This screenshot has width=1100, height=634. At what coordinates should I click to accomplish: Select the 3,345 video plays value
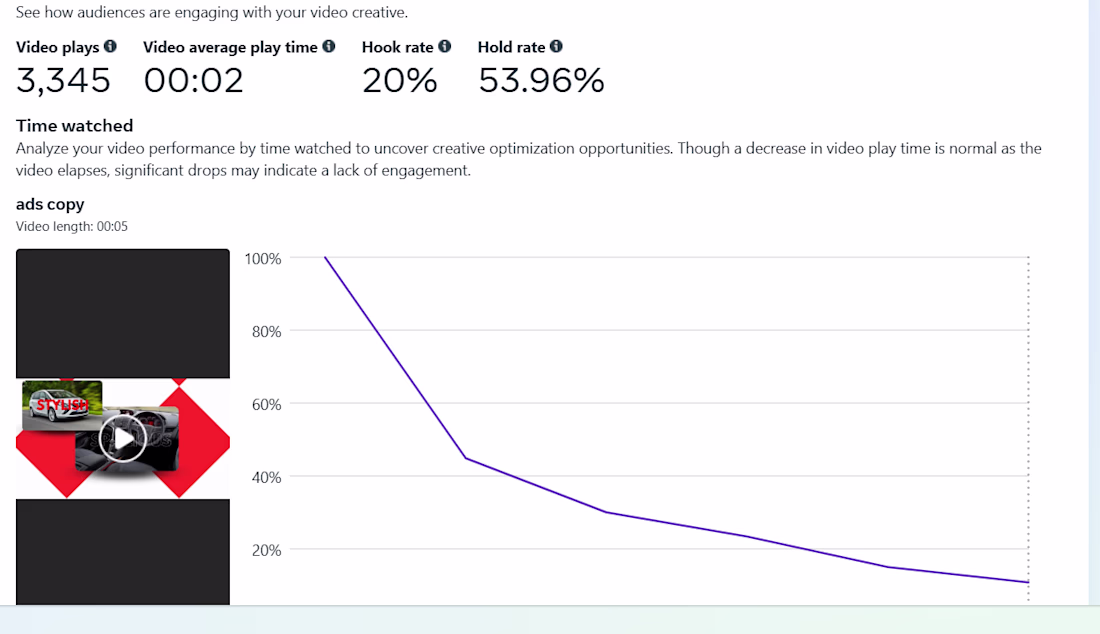click(63, 80)
